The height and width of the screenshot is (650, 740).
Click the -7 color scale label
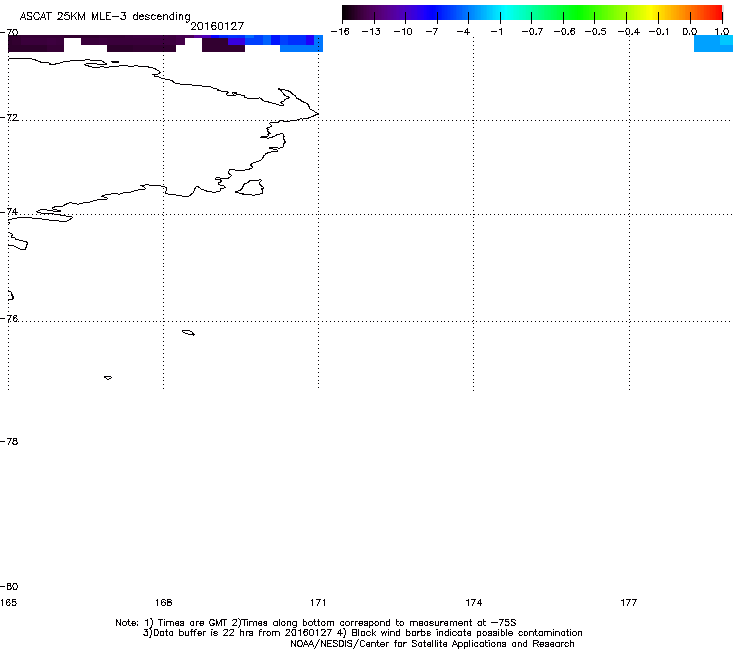(x=432, y=32)
